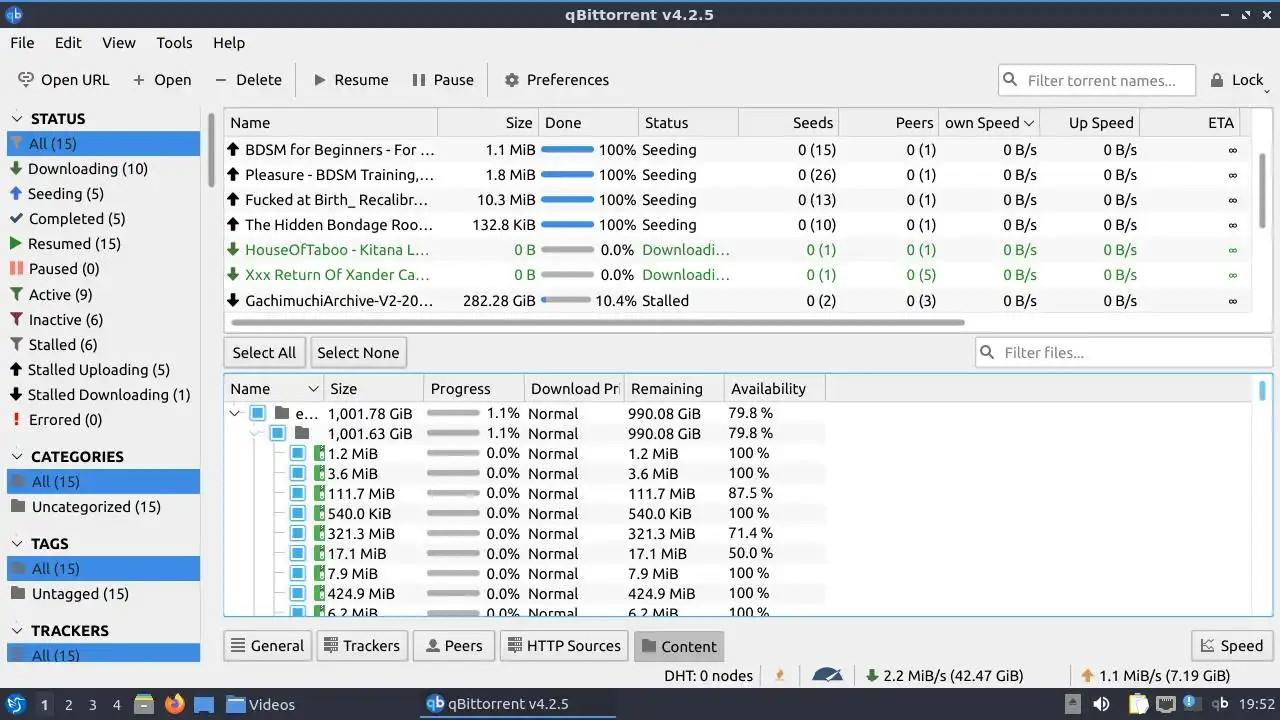Filter torrents by Inactive (6)
The width and height of the screenshot is (1280, 720).
tap(65, 320)
